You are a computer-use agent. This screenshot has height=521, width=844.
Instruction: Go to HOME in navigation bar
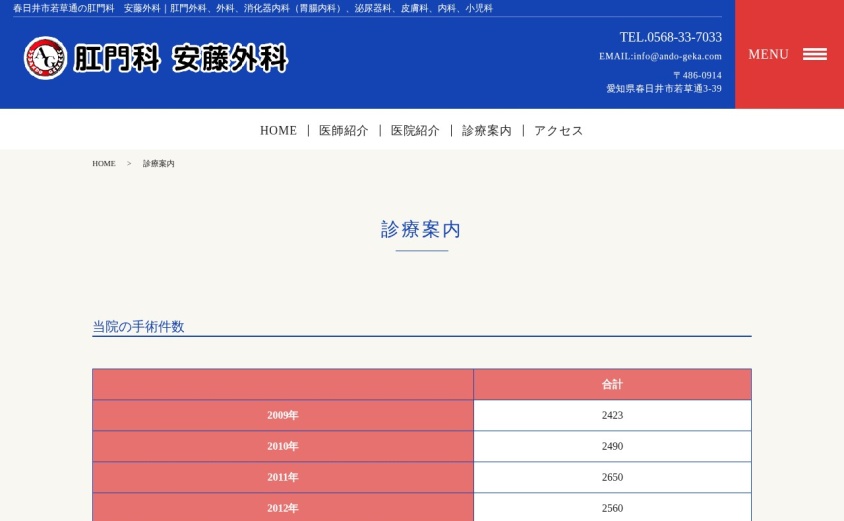point(278,130)
